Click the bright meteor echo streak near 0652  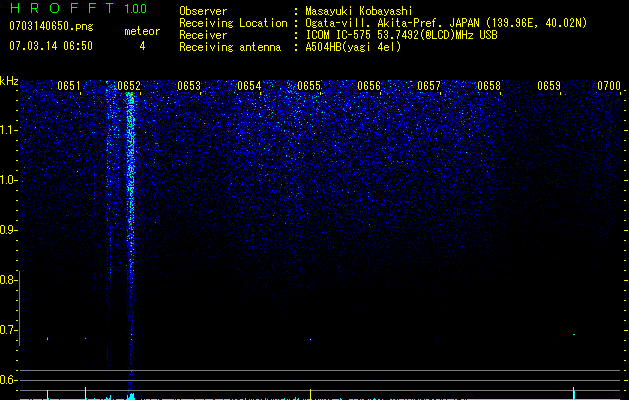pos(130,241)
